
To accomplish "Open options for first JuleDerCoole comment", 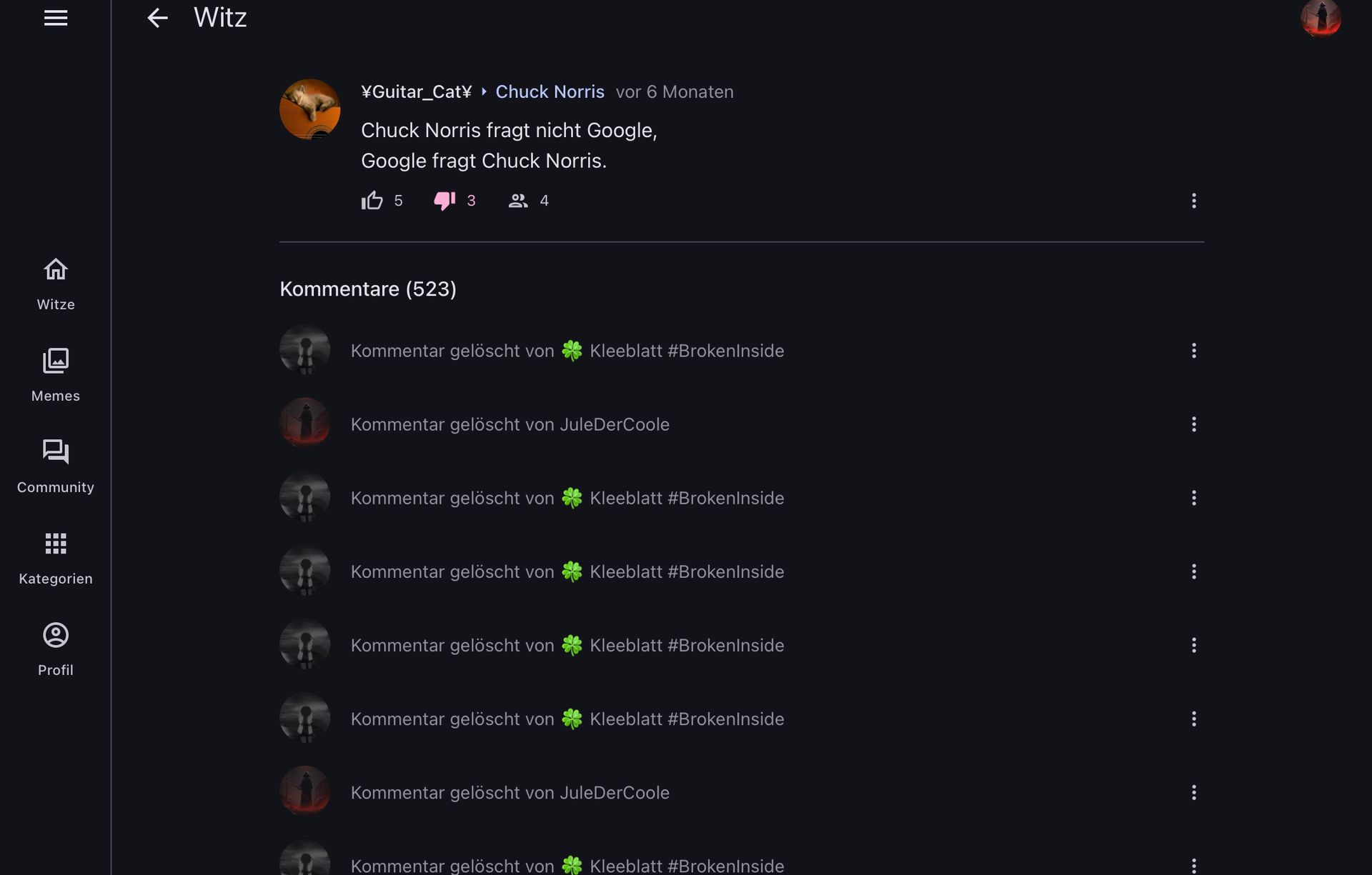I will [x=1193, y=424].
